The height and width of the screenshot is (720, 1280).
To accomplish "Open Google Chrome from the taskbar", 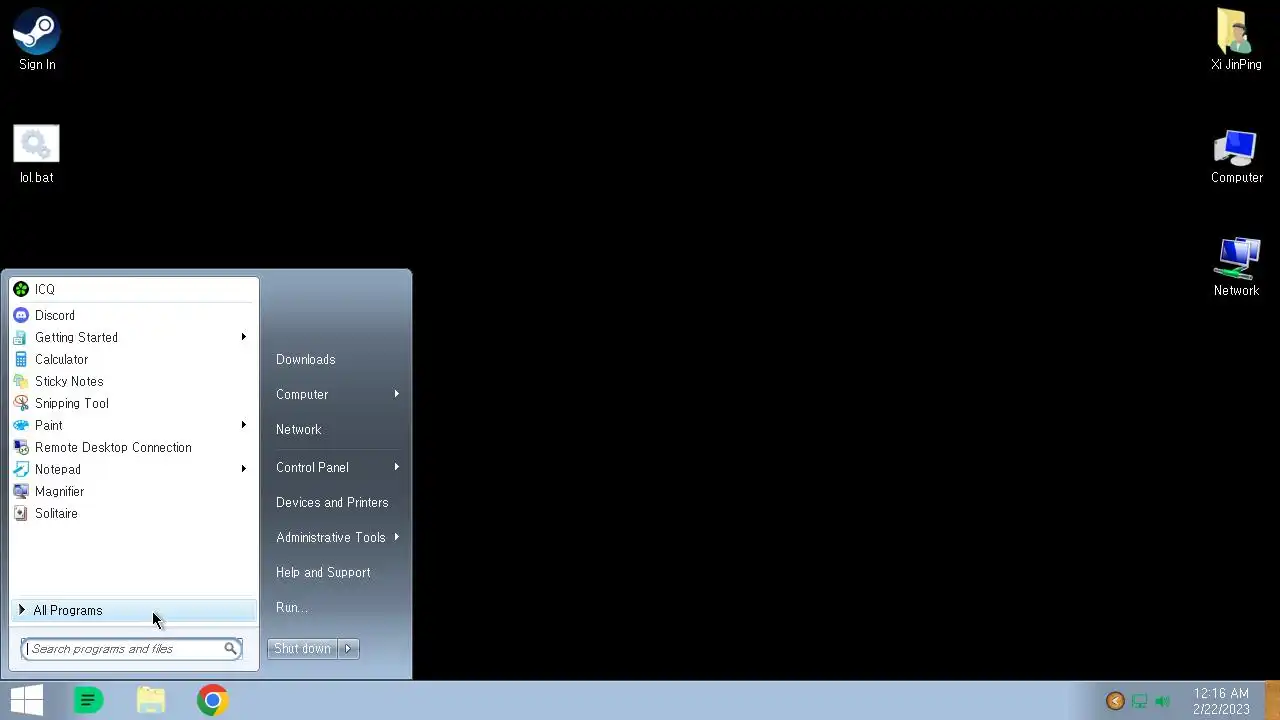I will [212, 700].
